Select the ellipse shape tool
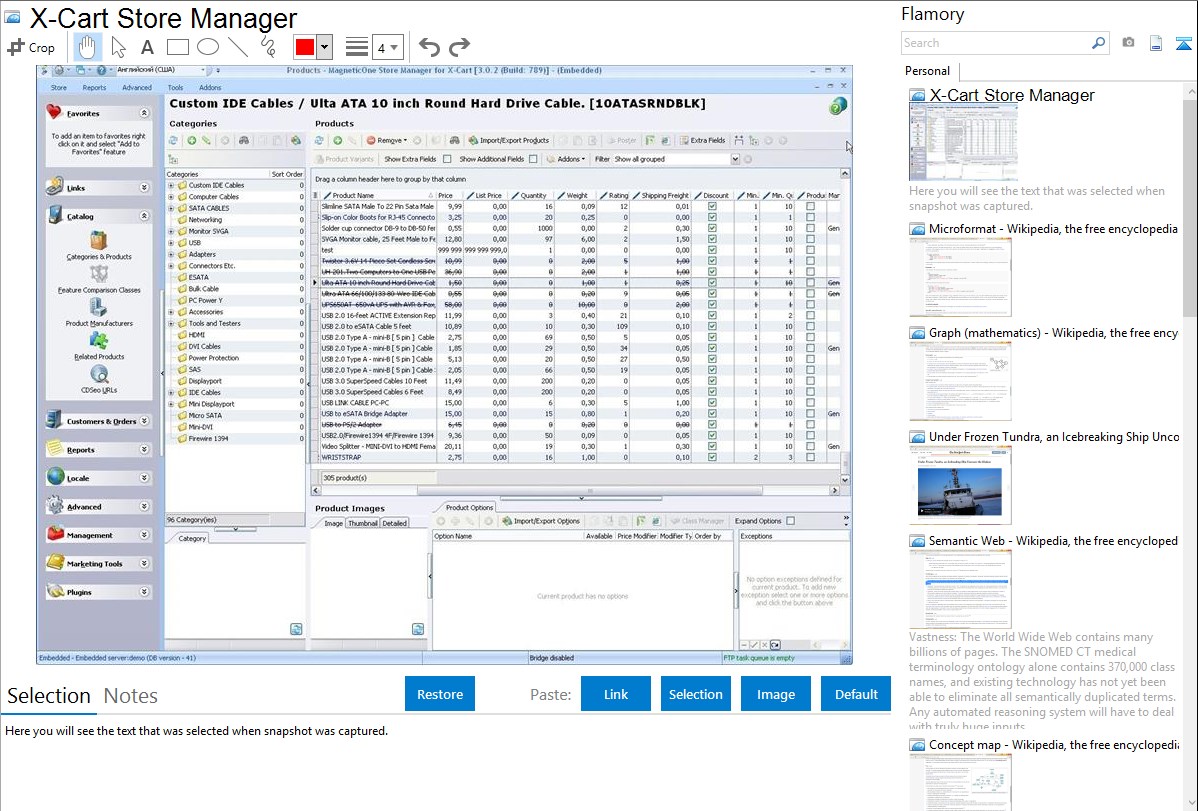Image resolution: width=1198 pixels, height=811 pixels. pyautogui.click(x=208, y=47)
